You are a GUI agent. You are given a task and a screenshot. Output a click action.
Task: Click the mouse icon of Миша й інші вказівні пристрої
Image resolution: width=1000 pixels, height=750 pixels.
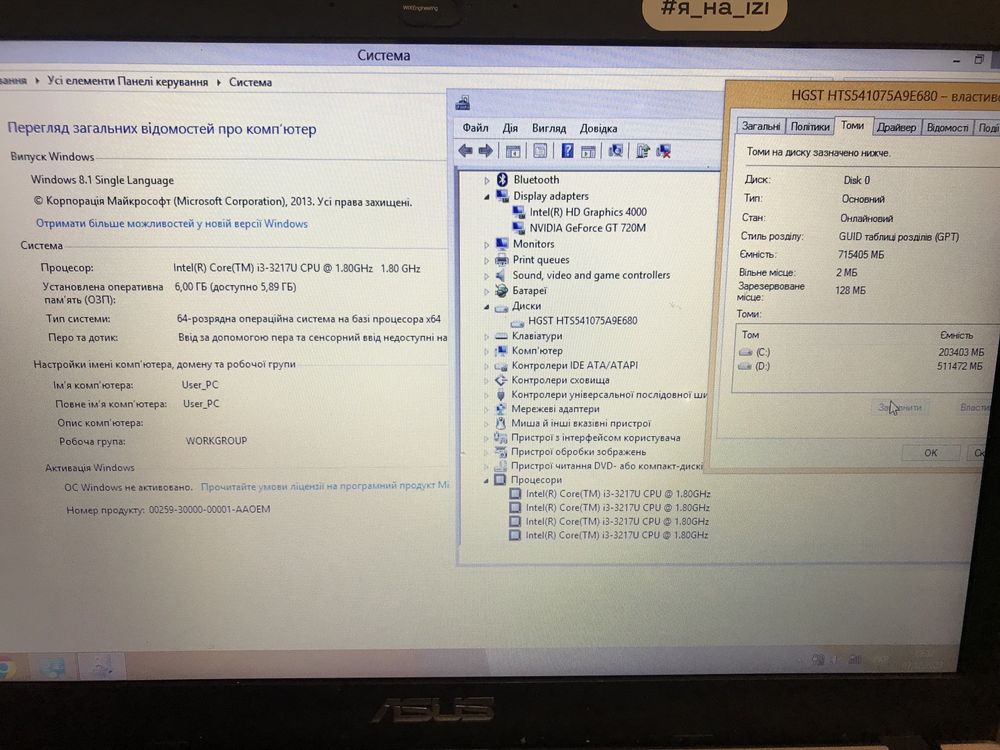[x=501, y=423]
